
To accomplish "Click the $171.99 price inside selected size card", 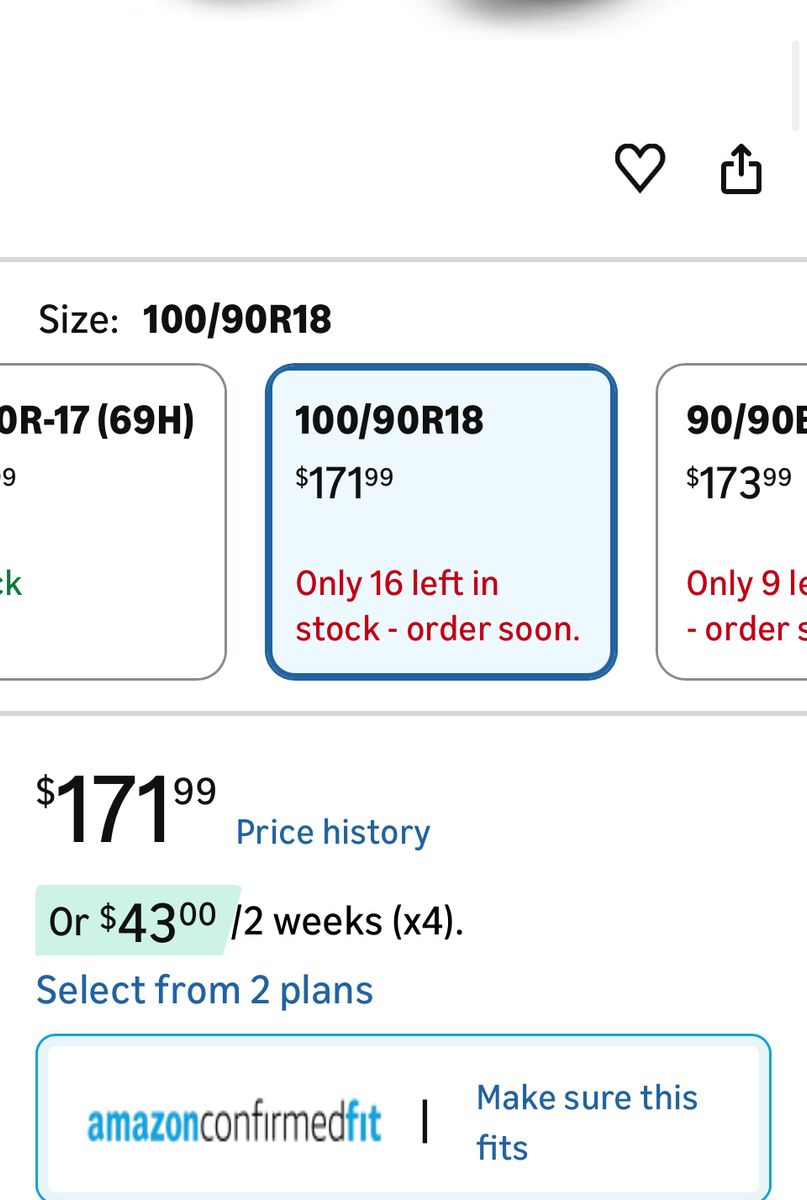I will [344, 482].
